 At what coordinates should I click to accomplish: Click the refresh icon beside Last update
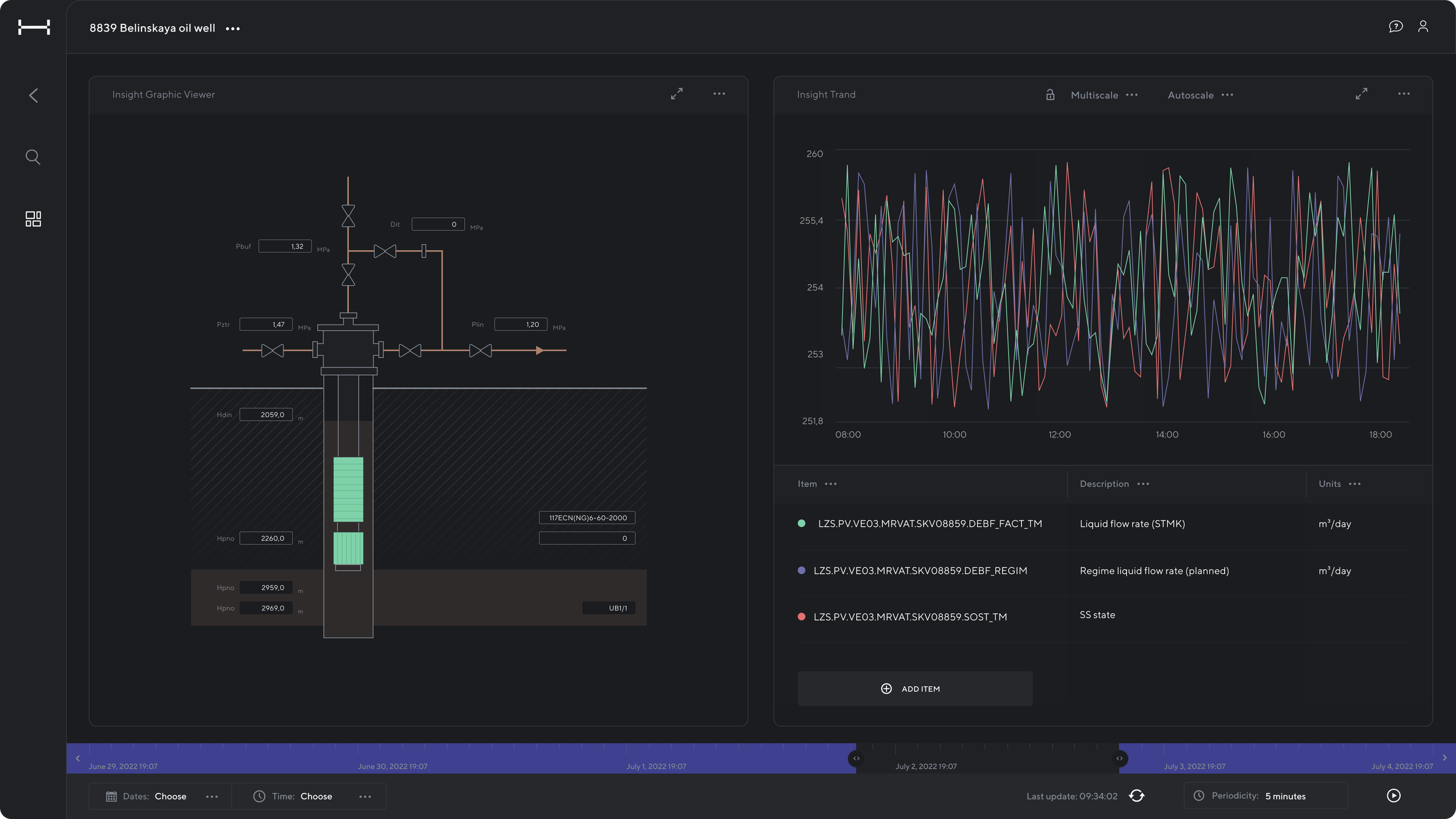1136,796
